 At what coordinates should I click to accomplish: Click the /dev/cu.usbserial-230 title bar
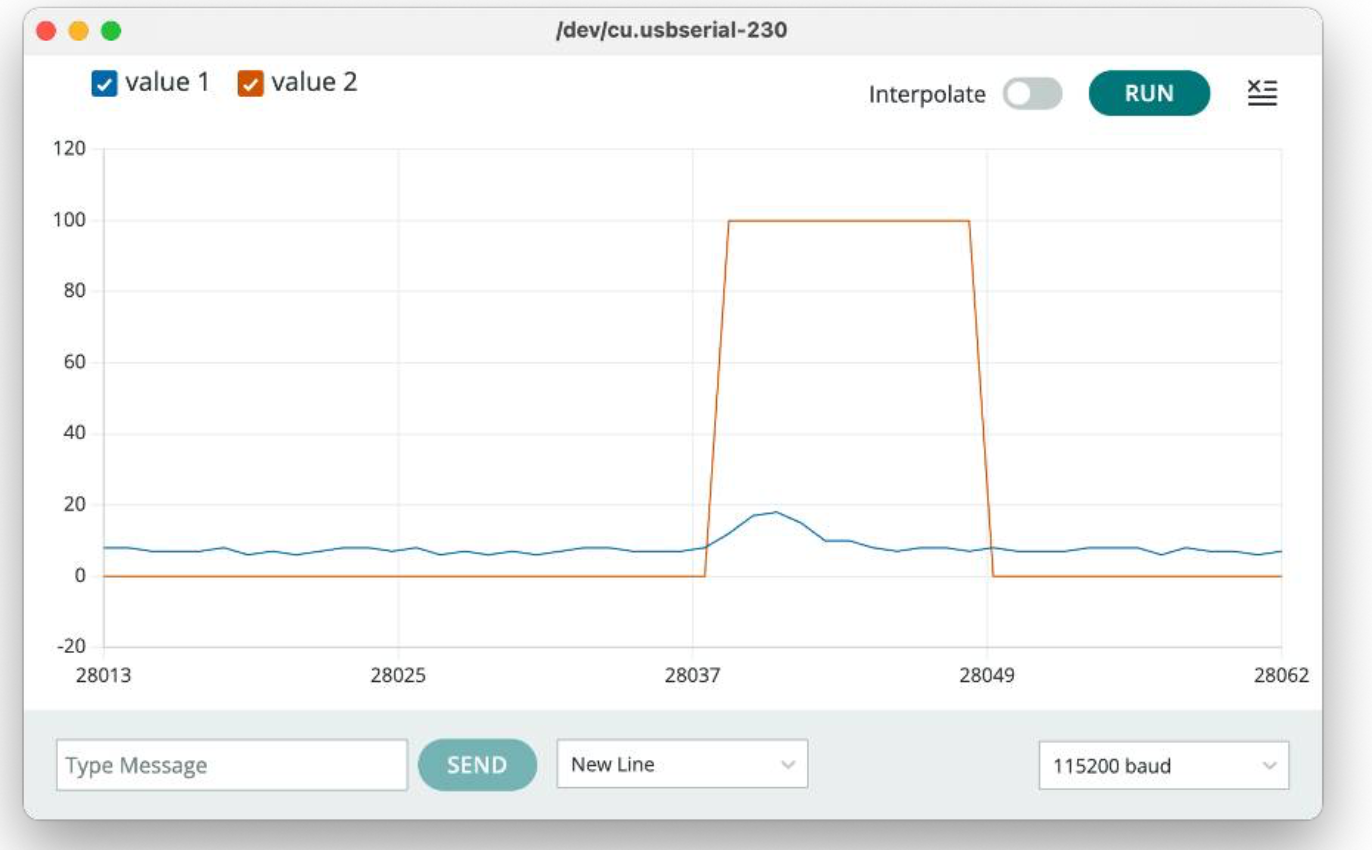(672, 30)
